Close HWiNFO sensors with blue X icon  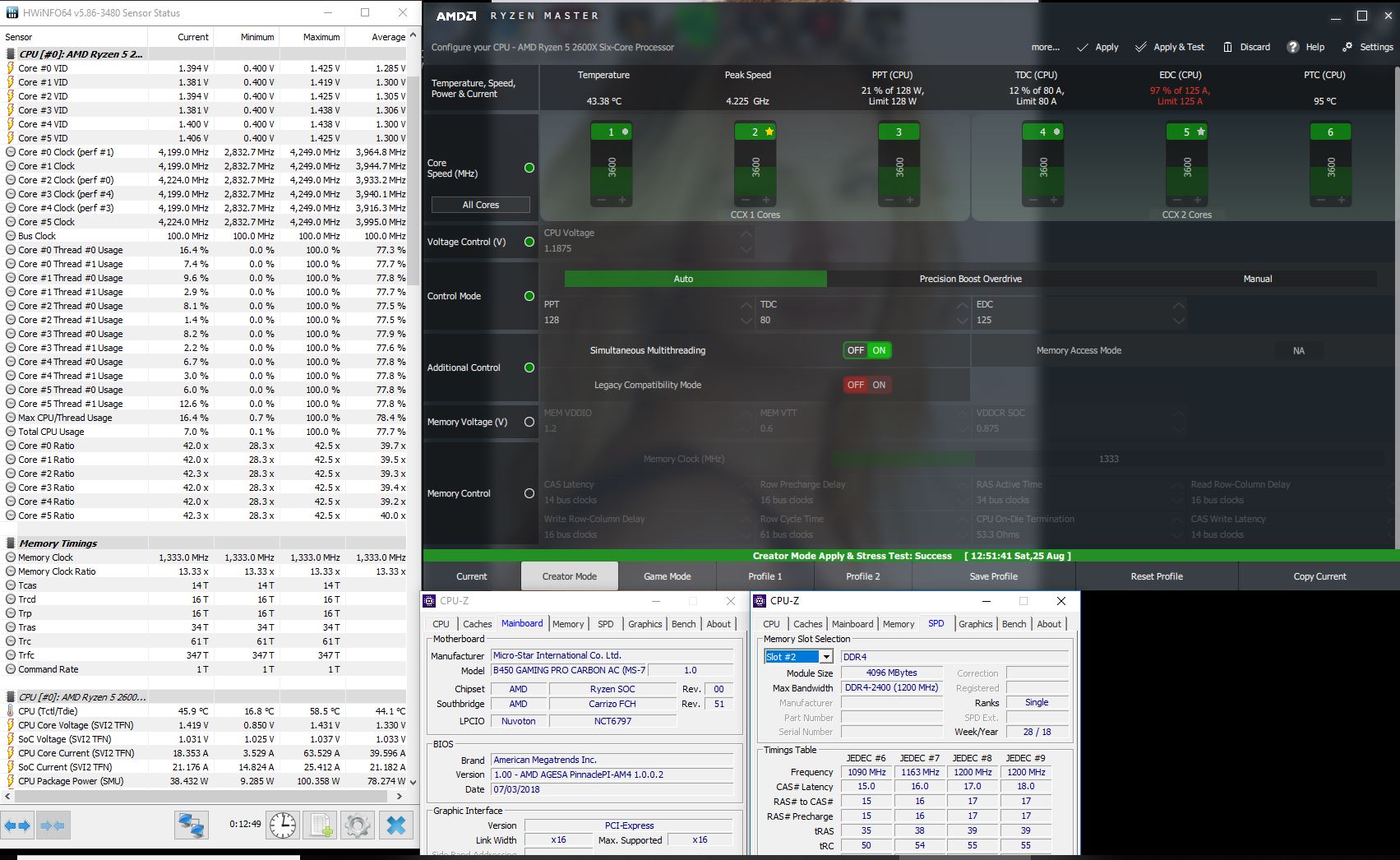(395, 825)
